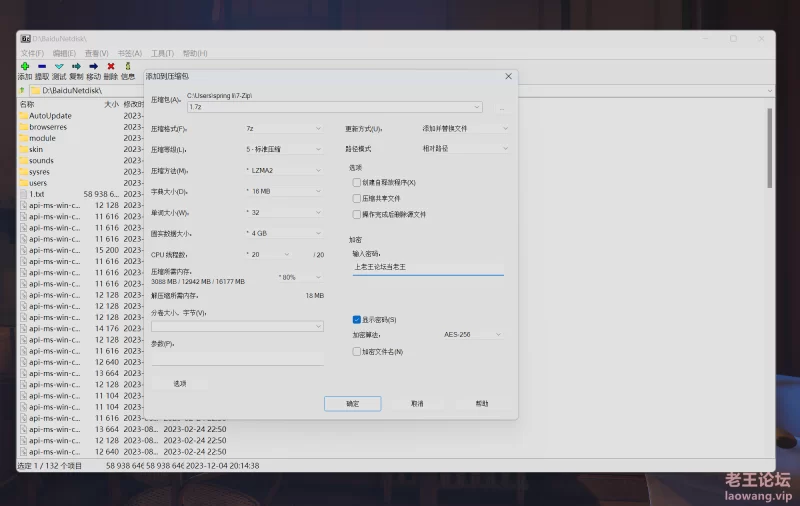Open the Help (帮助) menu
The image size is (800, 506).
point(195,53)
